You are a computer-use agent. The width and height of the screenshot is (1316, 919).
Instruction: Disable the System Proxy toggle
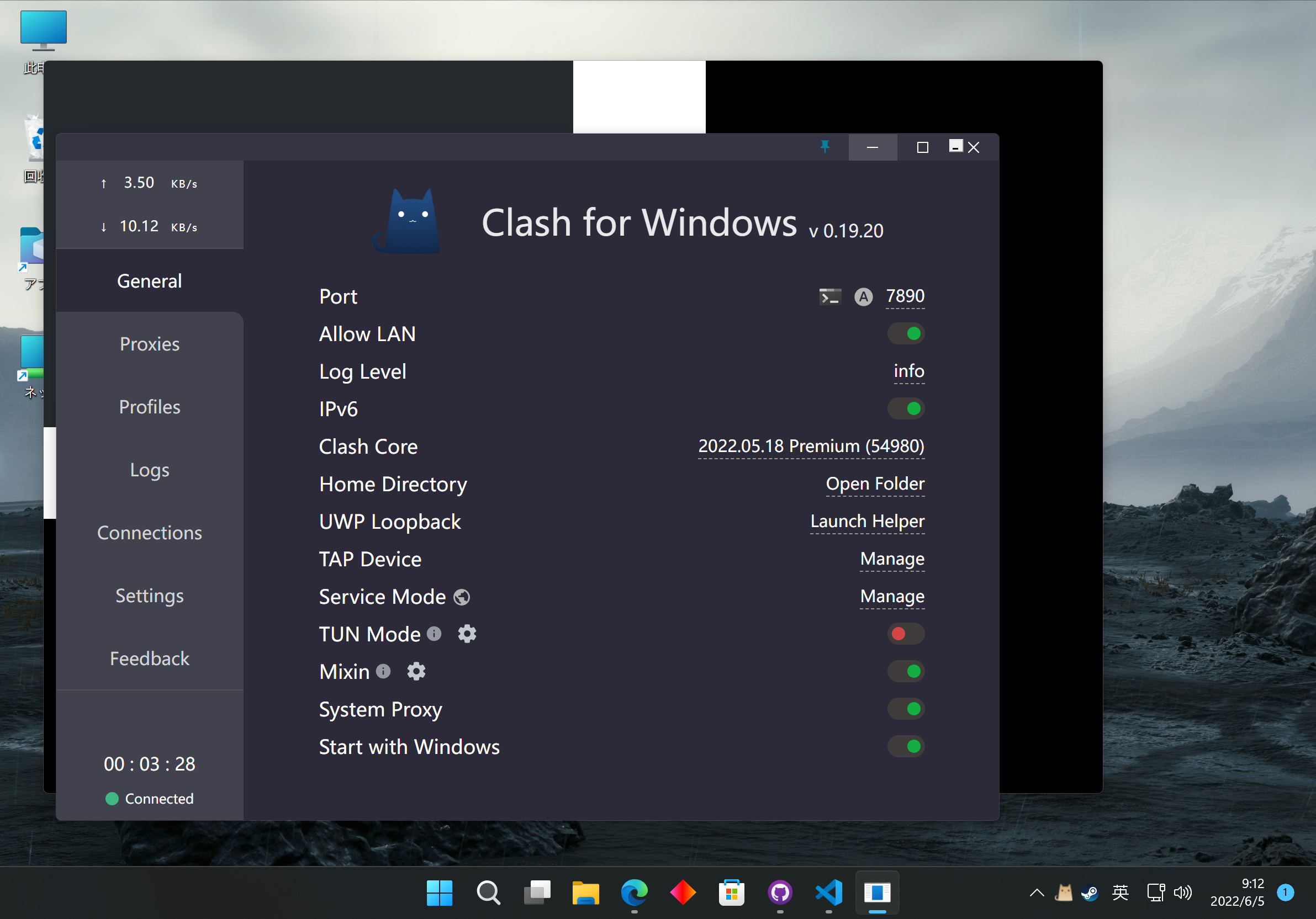tap(906, 709)
